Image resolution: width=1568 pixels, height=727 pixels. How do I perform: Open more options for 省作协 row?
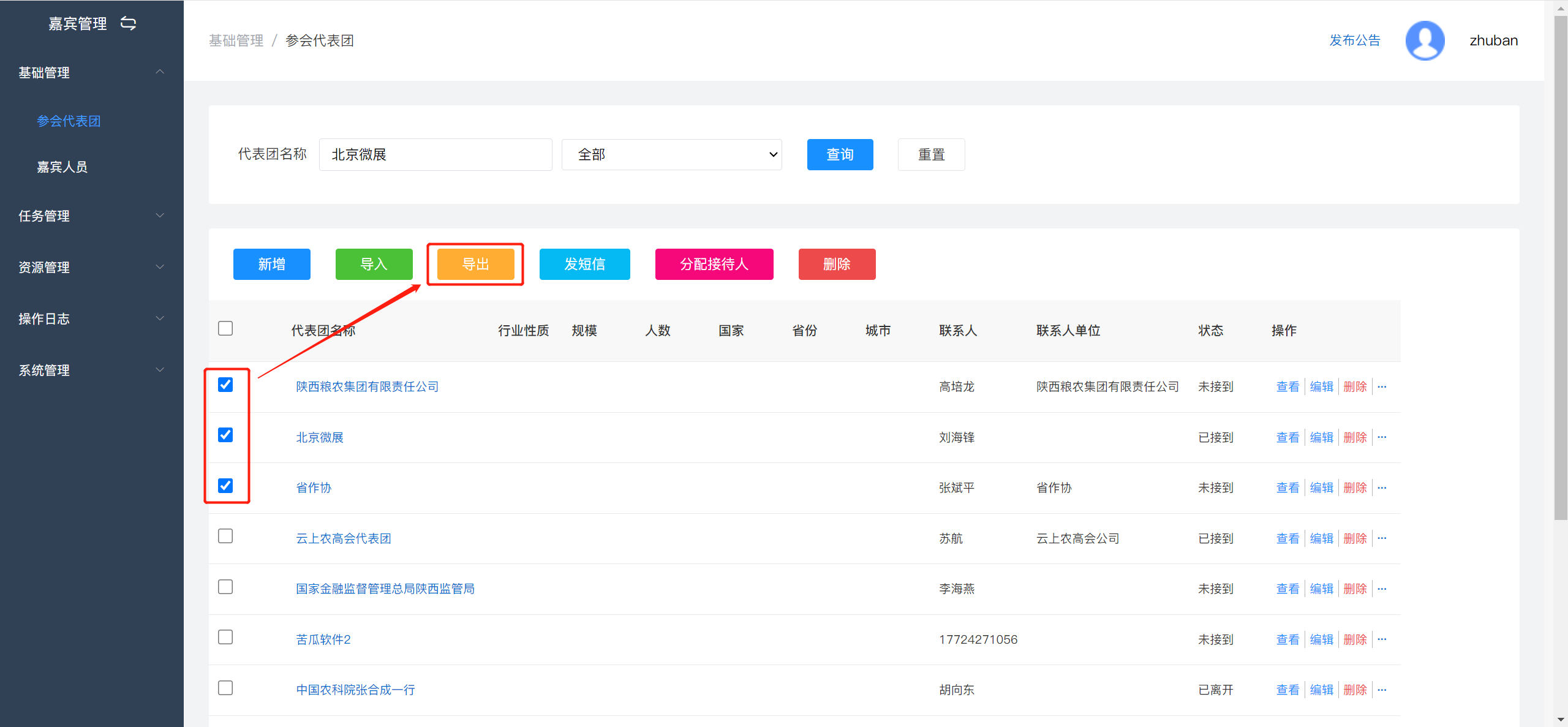pos(1382,488)
